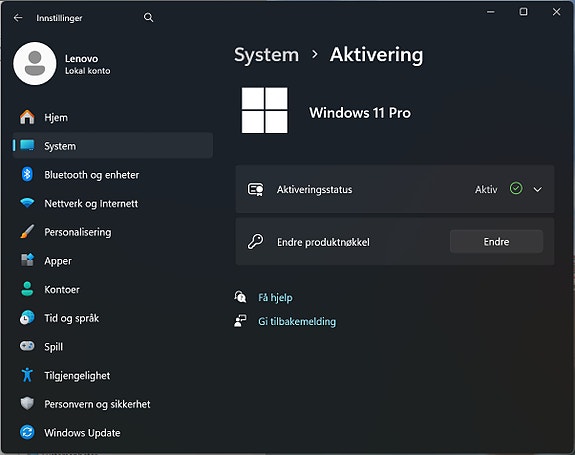The width and height of the screenshot is (575, 455).
Task: Click the Personalisering paintbrush icon
Action: (27, 232)
